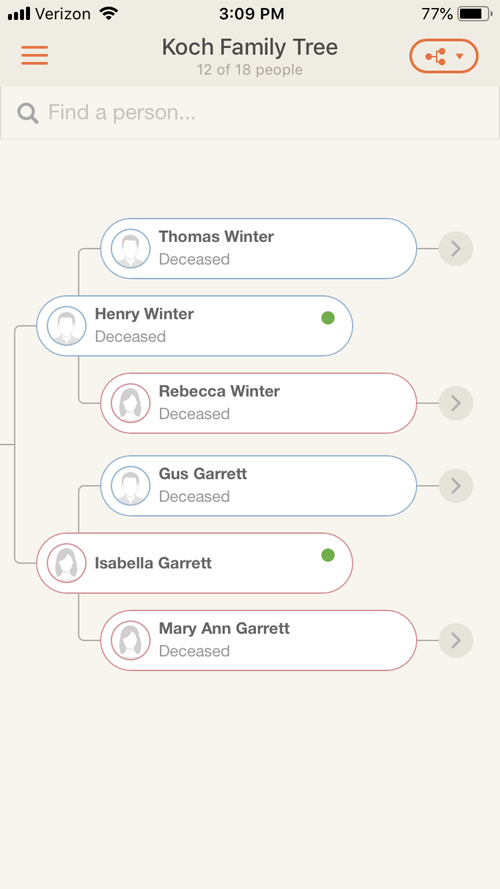Focus the Find a person search field
This screenshot has height=889, width=500.
pos(250,113)
